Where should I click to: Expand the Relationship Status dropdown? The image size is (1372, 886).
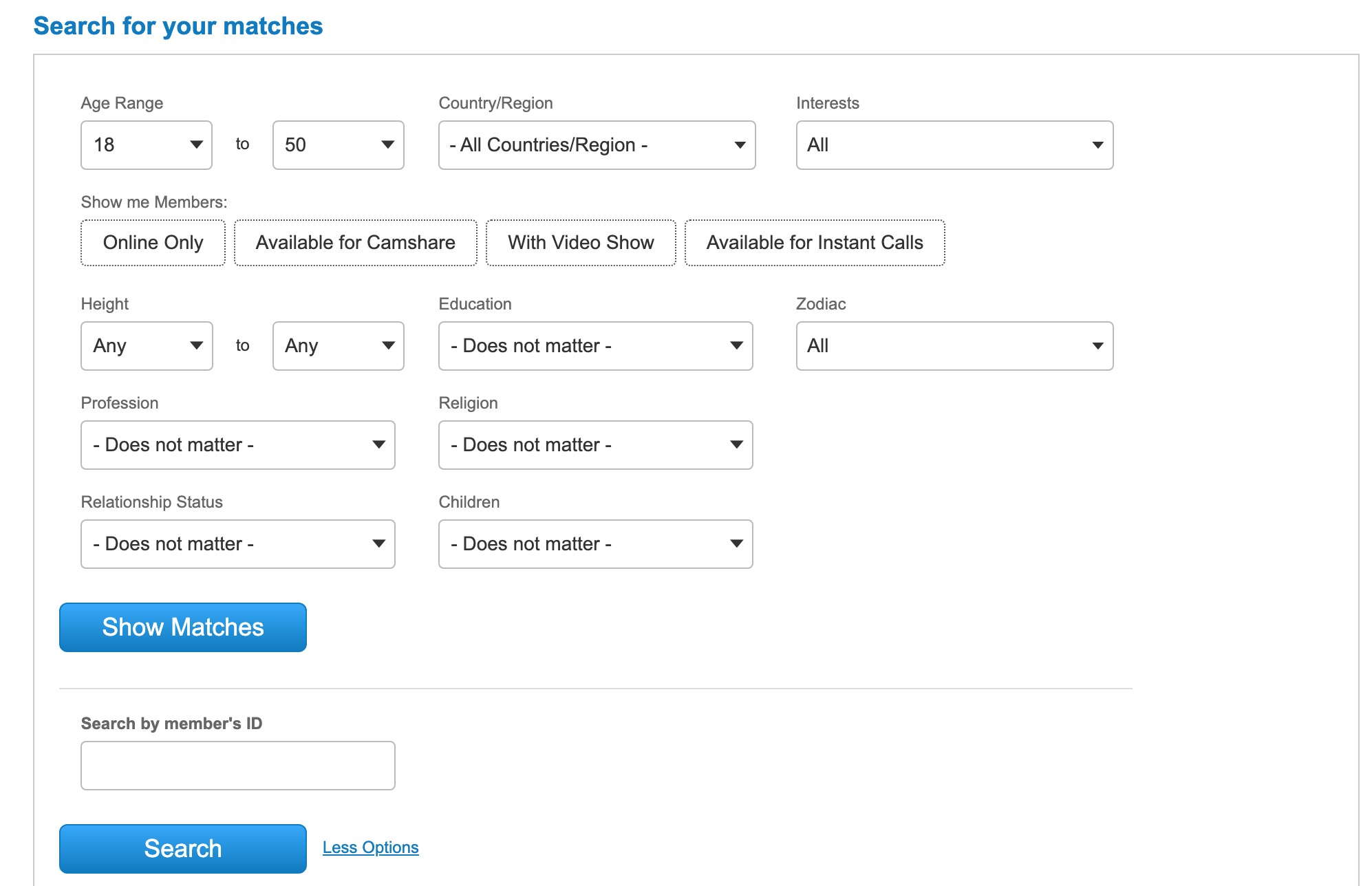237,544
